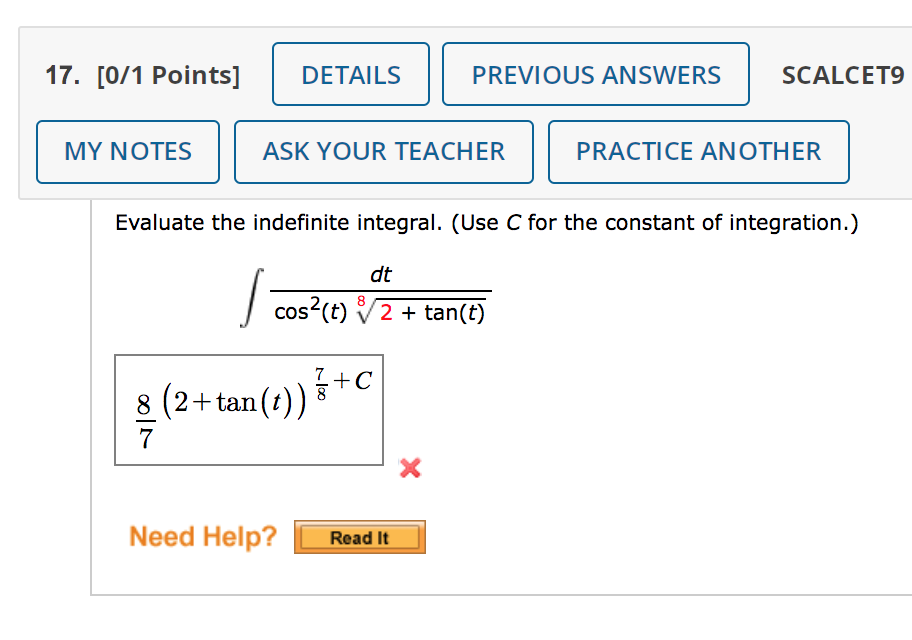Click the question 17 points header
912x640 pixels.
pos(143,76)
